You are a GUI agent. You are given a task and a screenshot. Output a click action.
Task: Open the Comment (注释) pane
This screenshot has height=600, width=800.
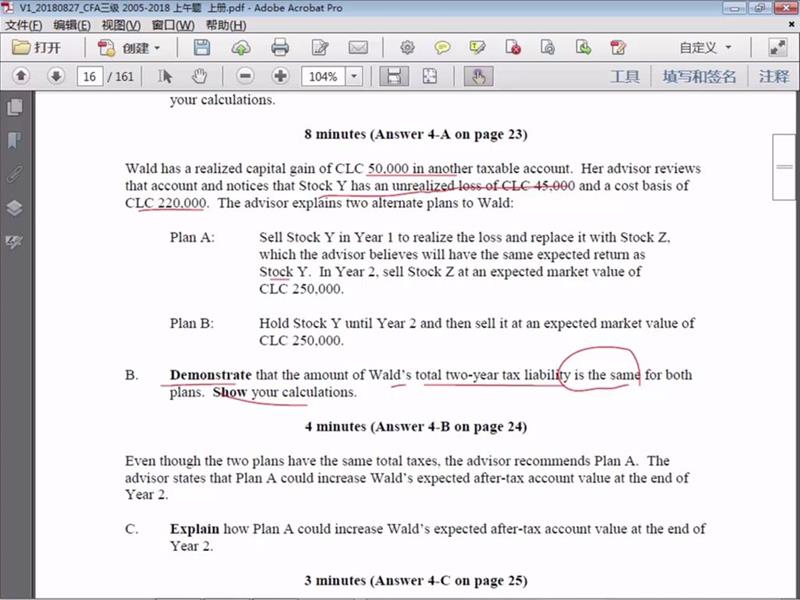coord(773,77)
